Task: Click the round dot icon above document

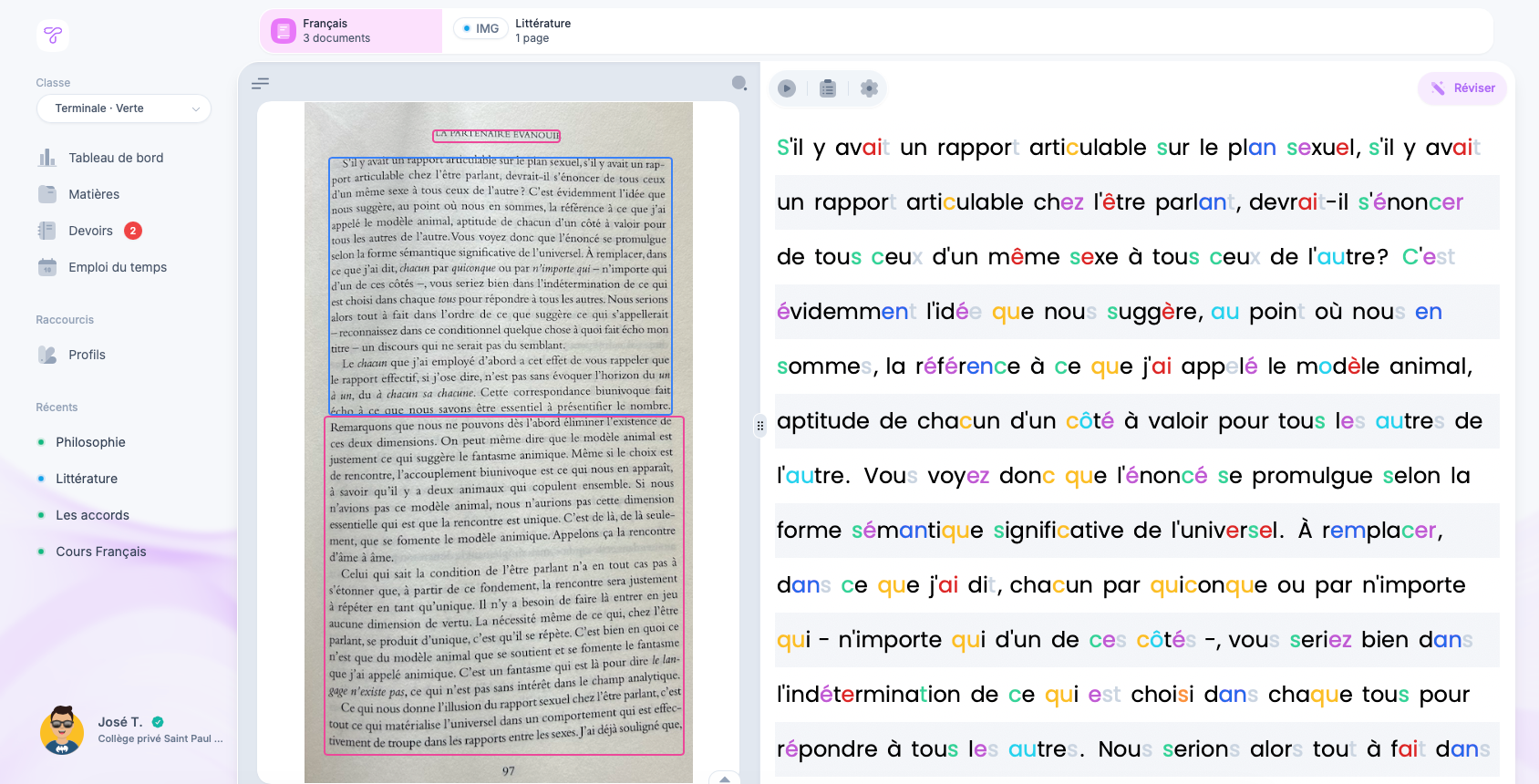Action: (739, 83)
